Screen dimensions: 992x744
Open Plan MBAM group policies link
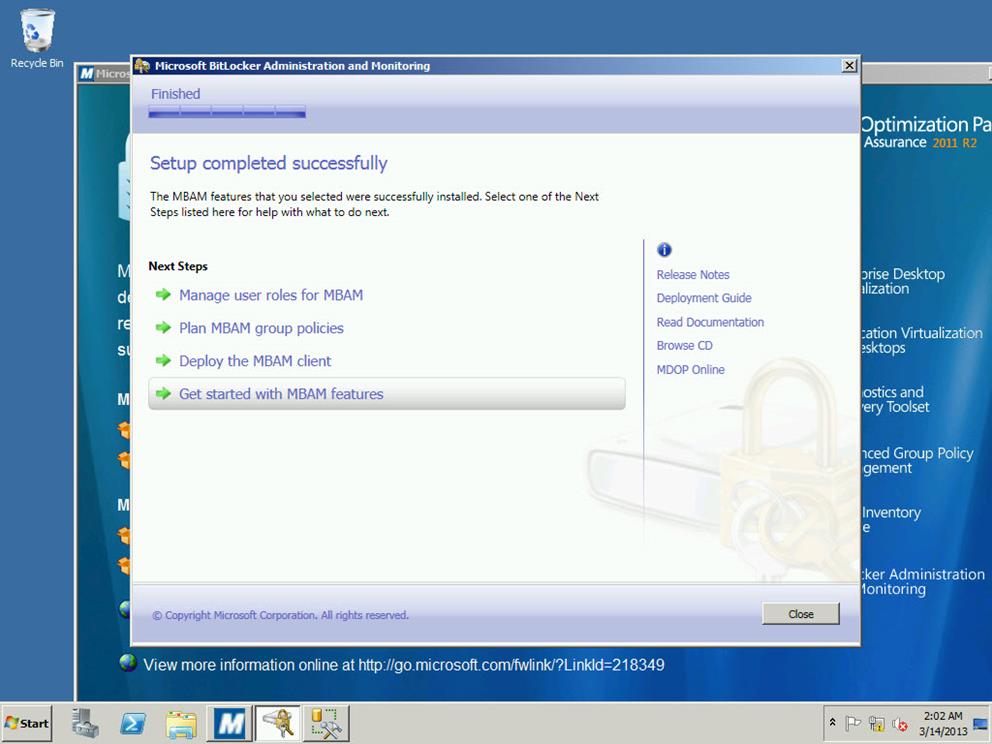(x=261, y=328)
